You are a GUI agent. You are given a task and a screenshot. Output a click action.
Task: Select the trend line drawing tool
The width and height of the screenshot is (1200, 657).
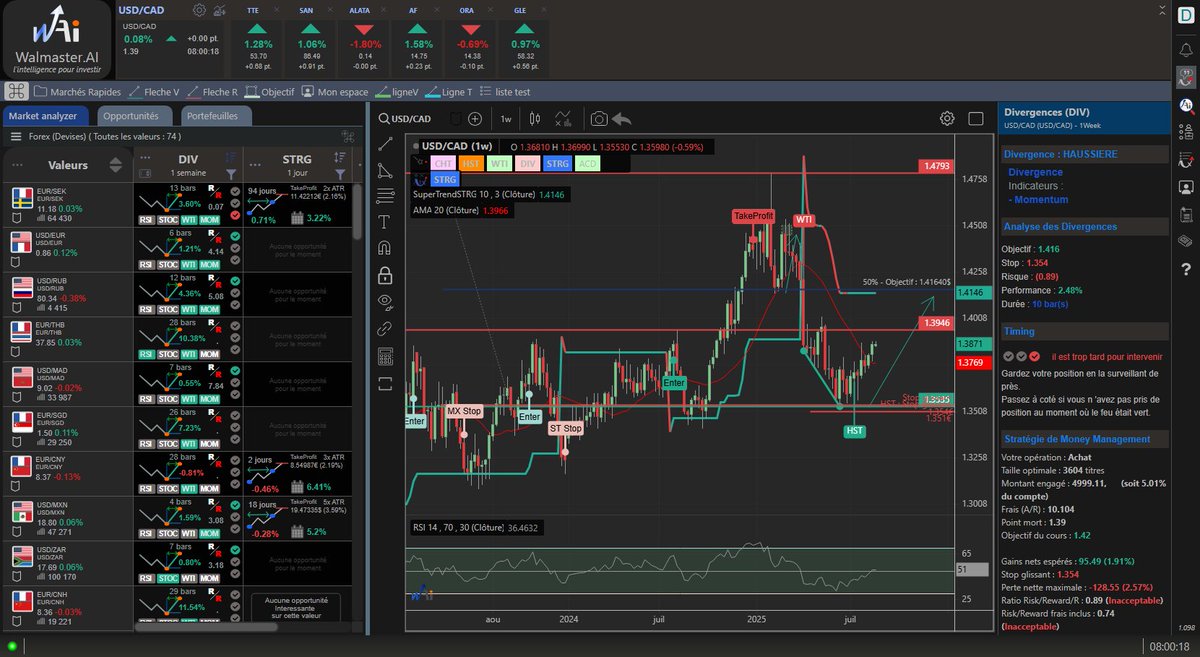[x=386, y=144]
